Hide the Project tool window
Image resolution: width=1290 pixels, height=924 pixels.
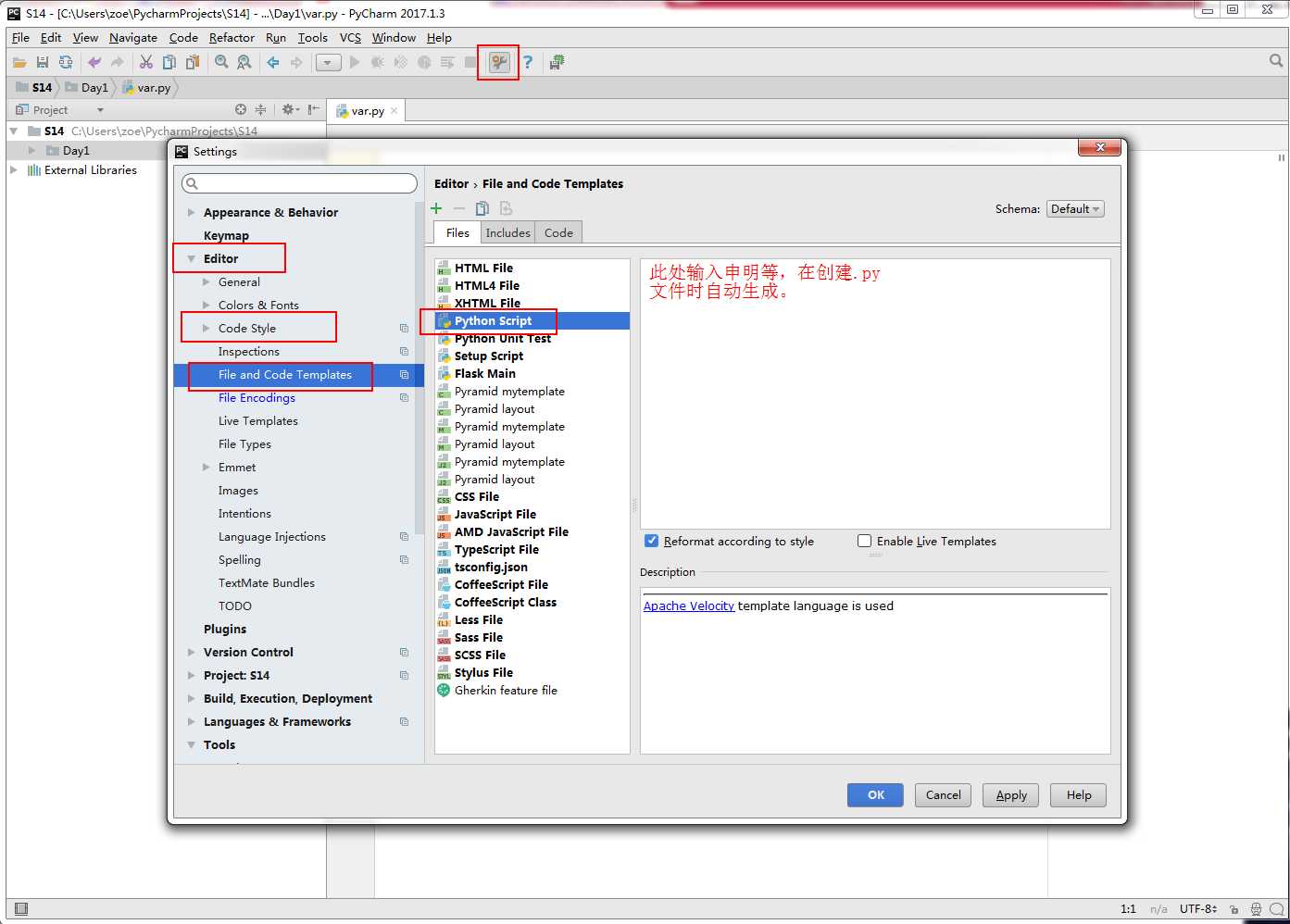pyautogui.click(x=314, y=109)
